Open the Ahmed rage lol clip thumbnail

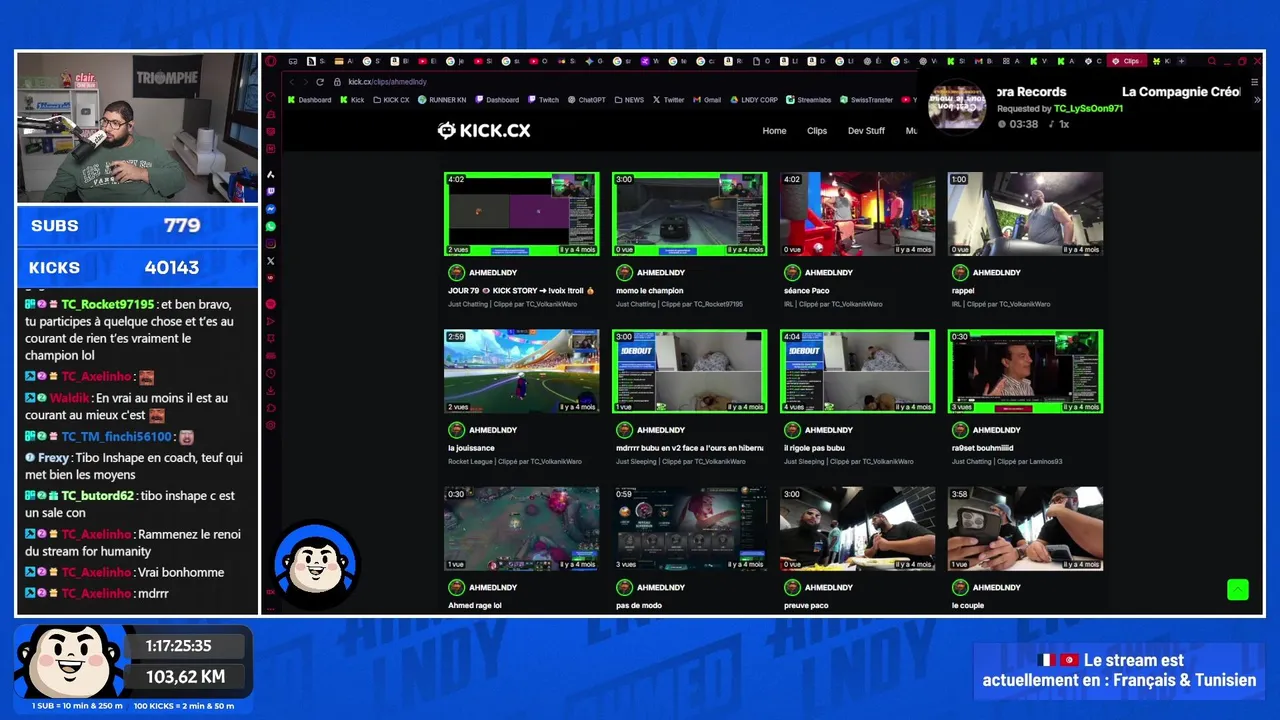coord(521,528)
